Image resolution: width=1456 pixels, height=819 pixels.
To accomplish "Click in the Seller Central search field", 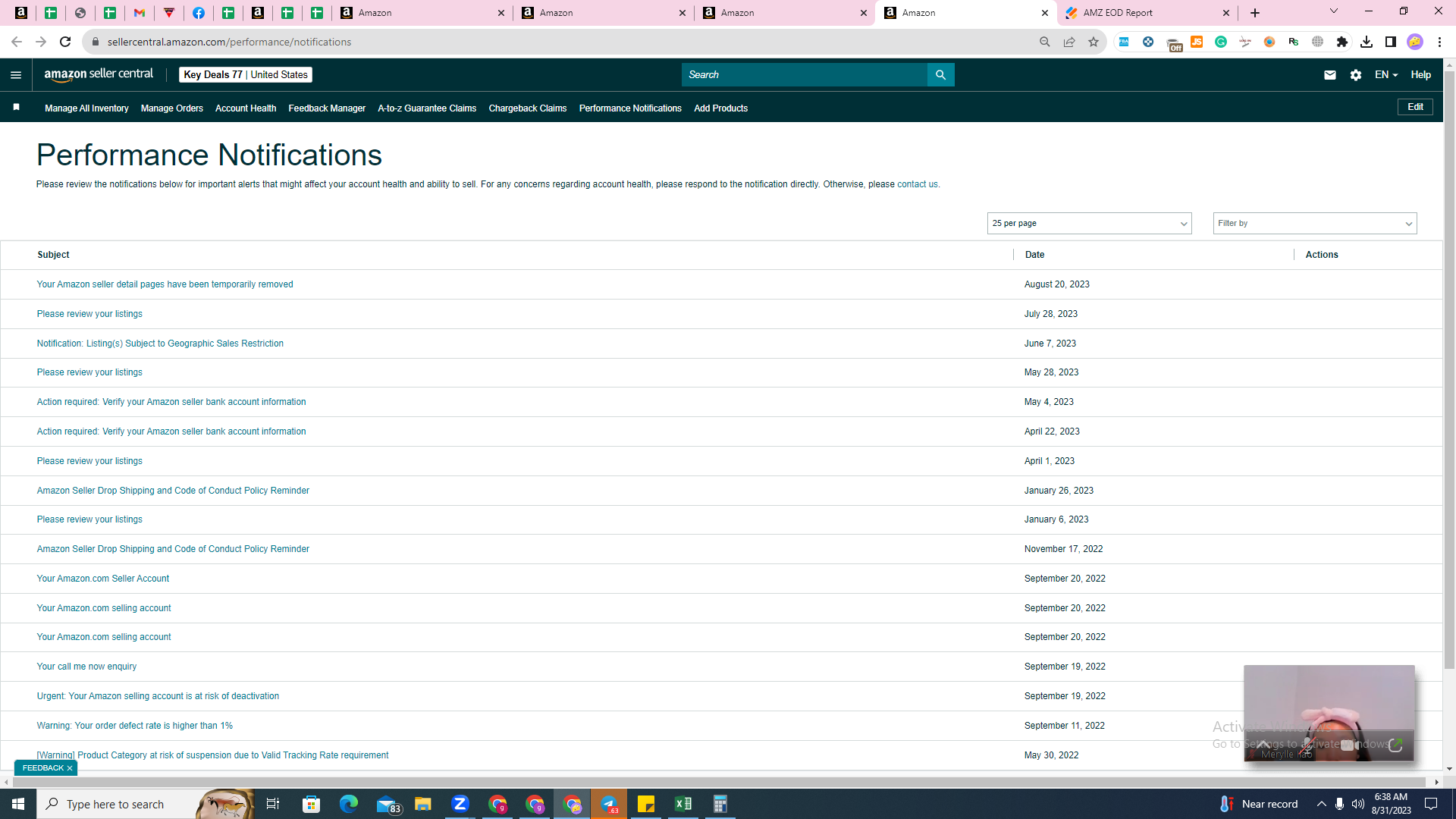I will [804, 75].
